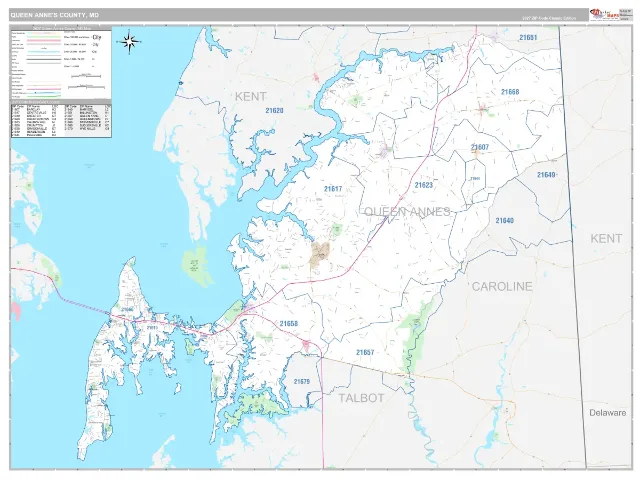Click the map legend box

point(61,64)
